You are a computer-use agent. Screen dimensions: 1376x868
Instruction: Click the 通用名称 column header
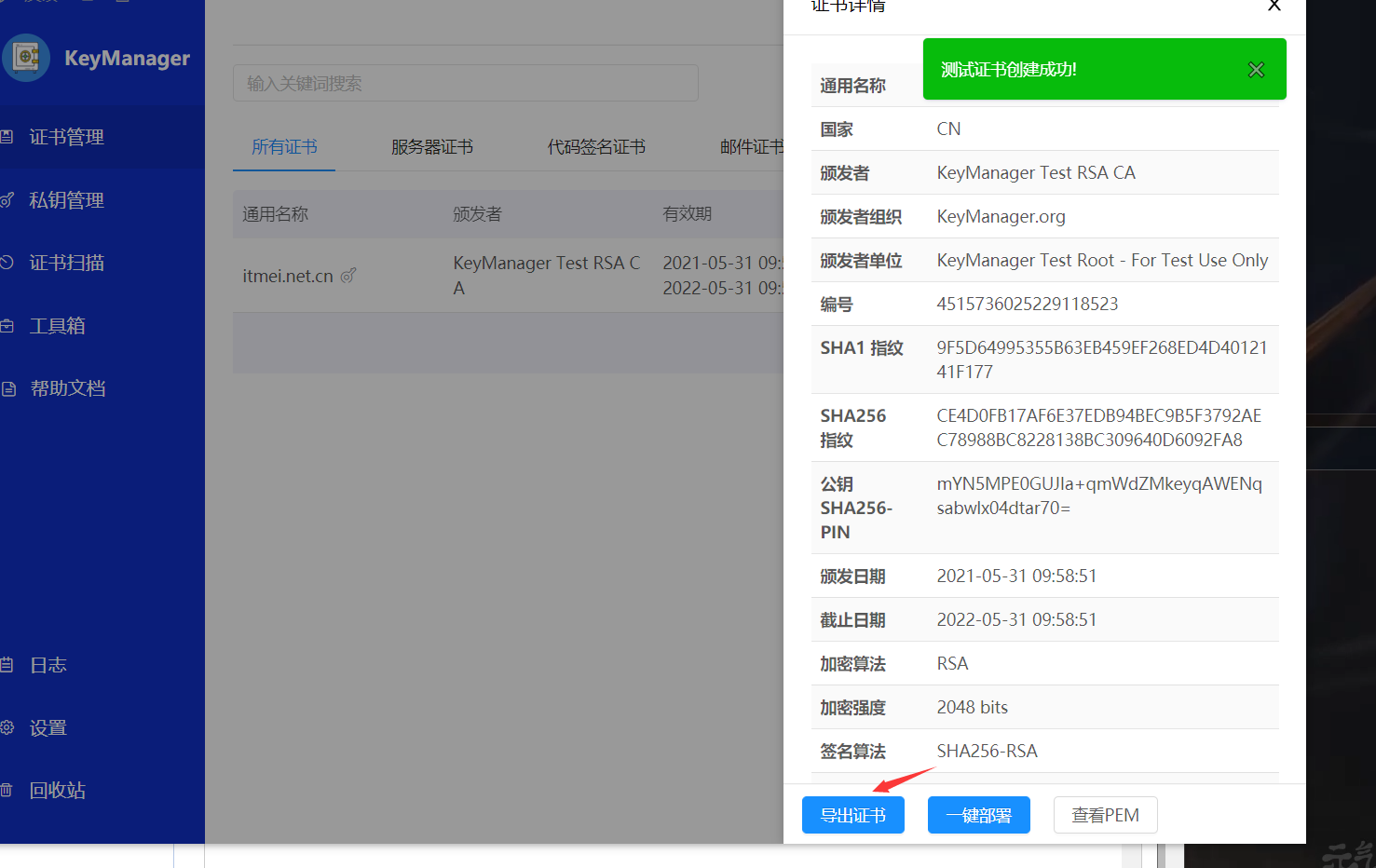pyautogui.click(x=275, y=214)
